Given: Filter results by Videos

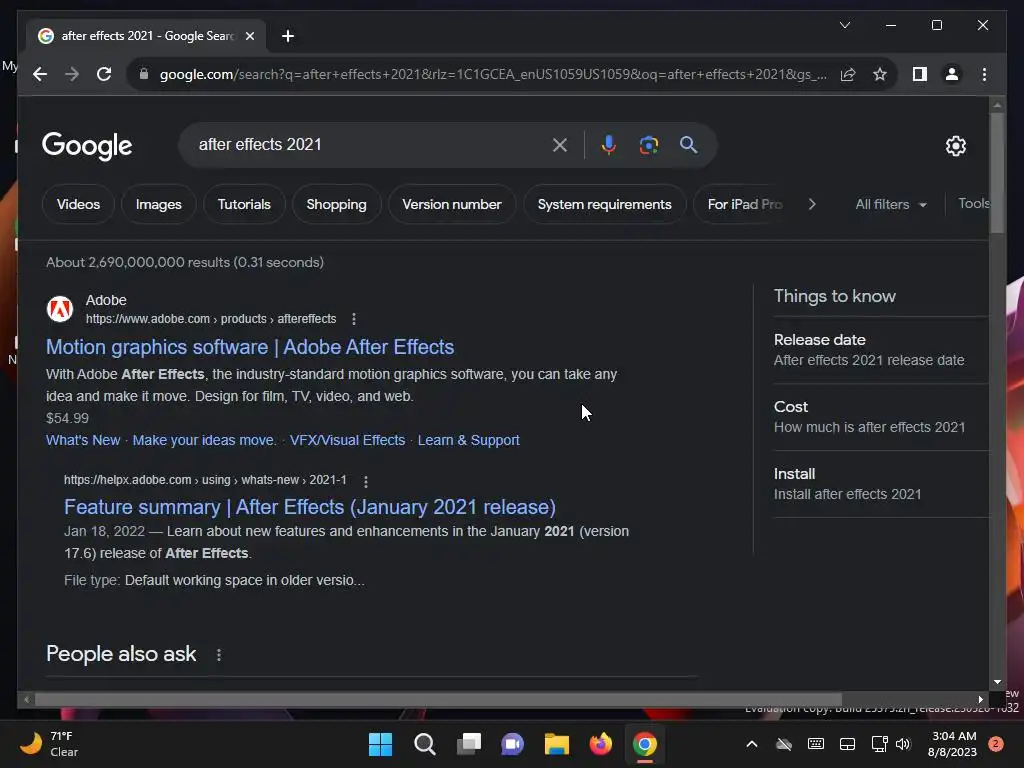Looking at the screenshot, I should click(x=78, y=204).
